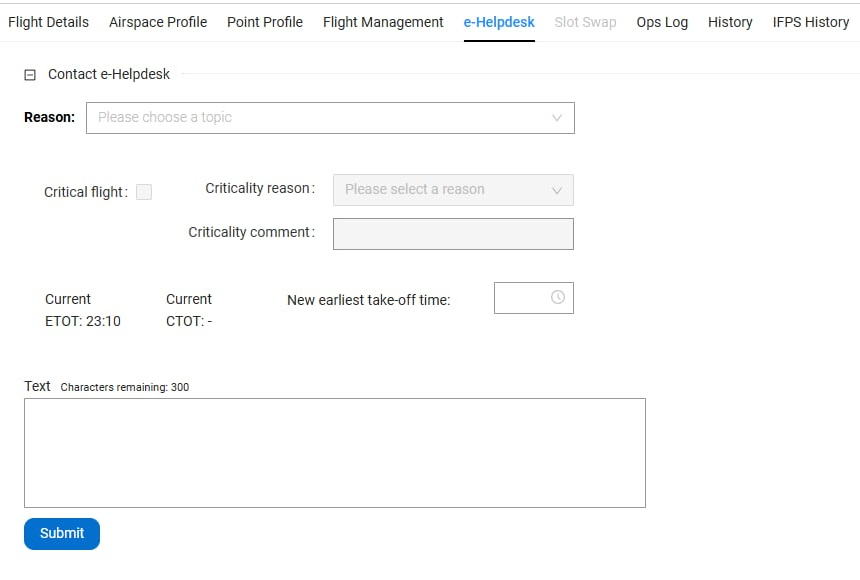Open the Slot Swap tab

pos(585,22)
